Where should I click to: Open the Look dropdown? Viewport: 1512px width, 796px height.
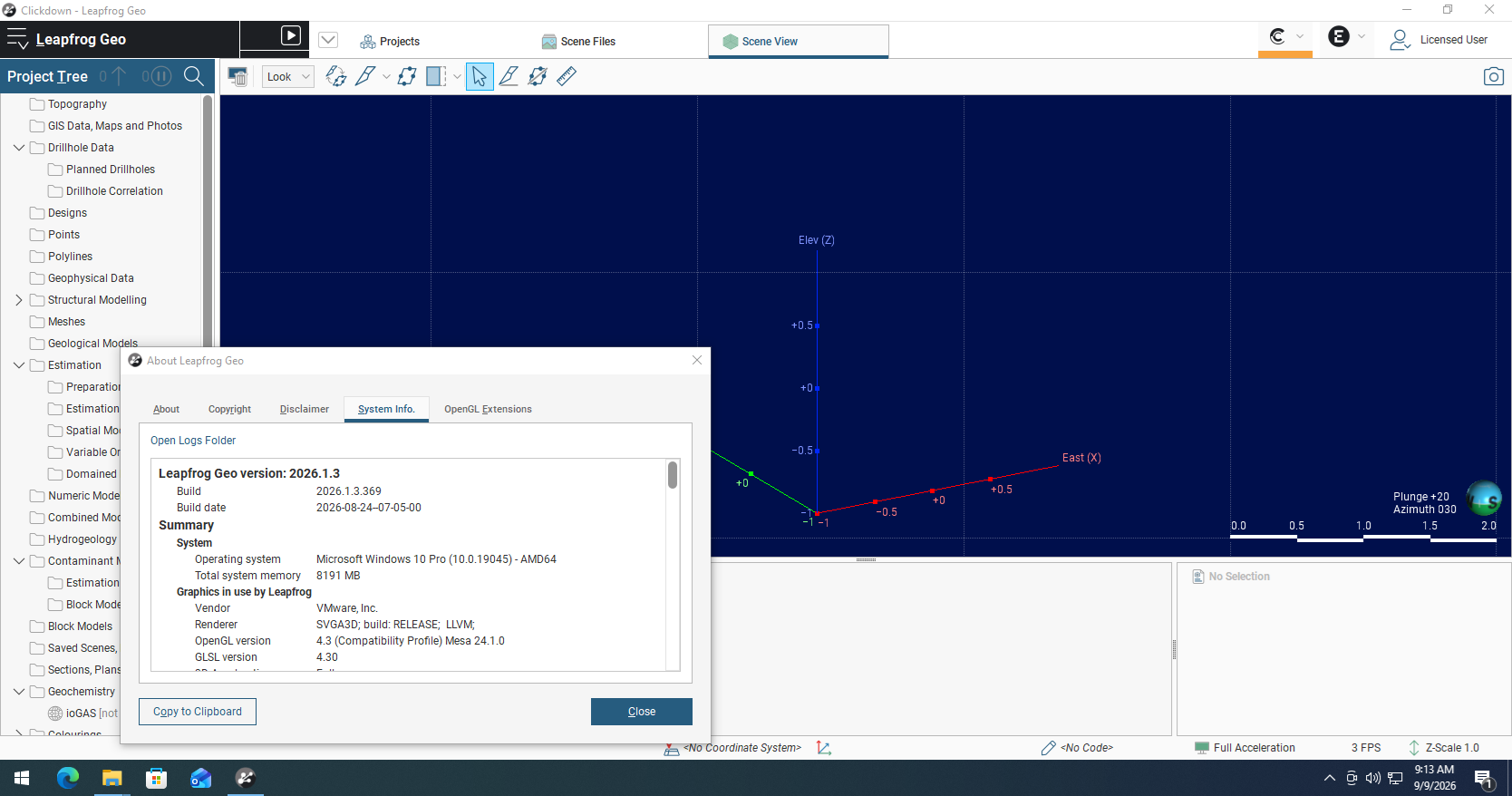pyautogui.click(x=288, y=77)
